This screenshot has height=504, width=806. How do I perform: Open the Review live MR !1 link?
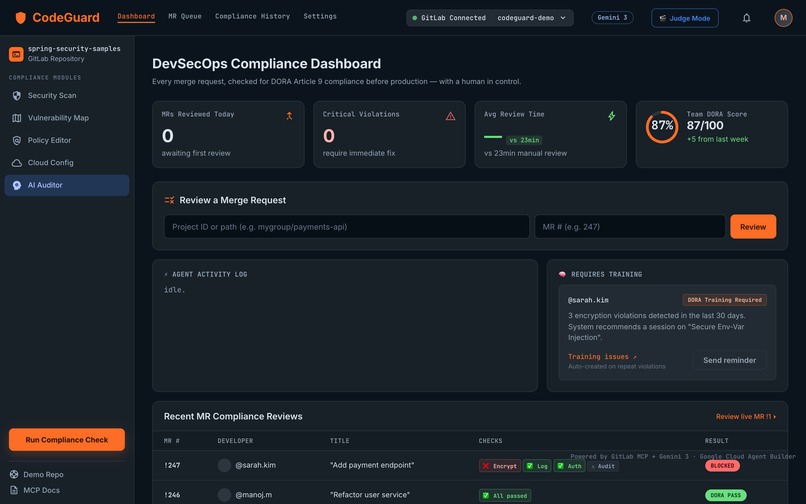point(746,417)
